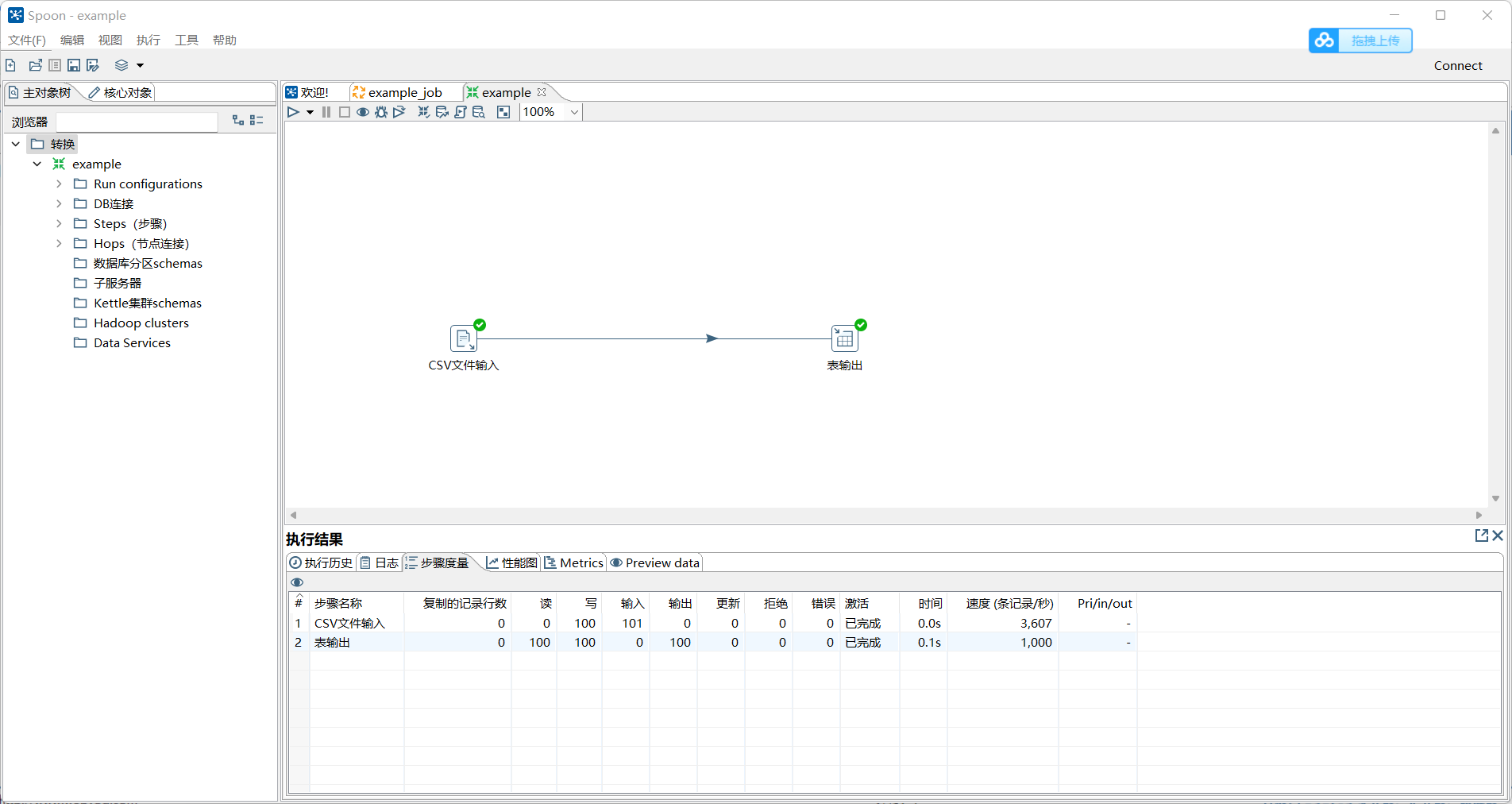Open the 工具 menu

pos(187,40)
